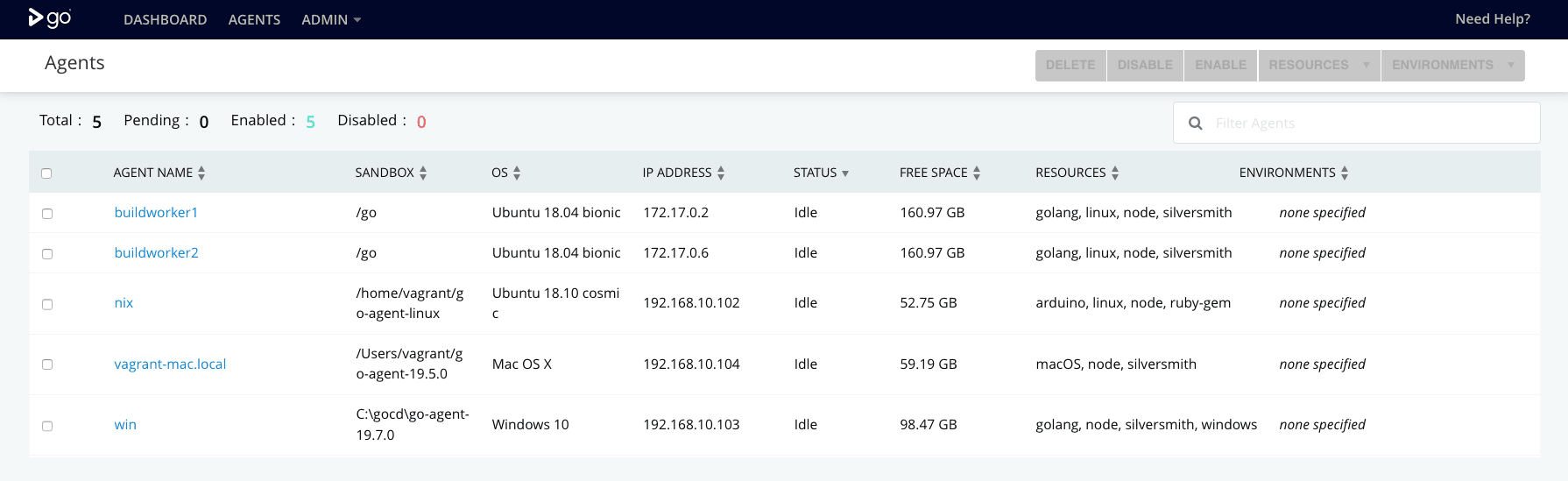Click the search magnifier icon

click(x=1195, y=124)
